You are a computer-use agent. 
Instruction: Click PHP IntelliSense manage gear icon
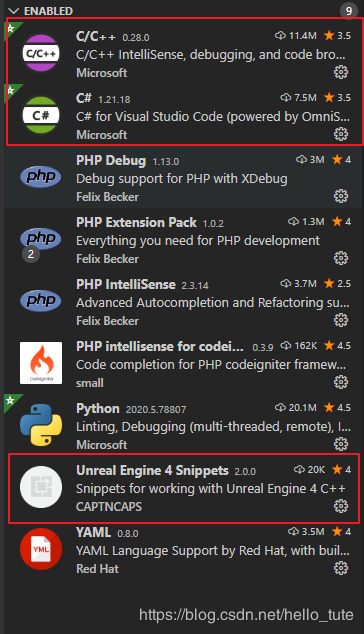(341, 320)
